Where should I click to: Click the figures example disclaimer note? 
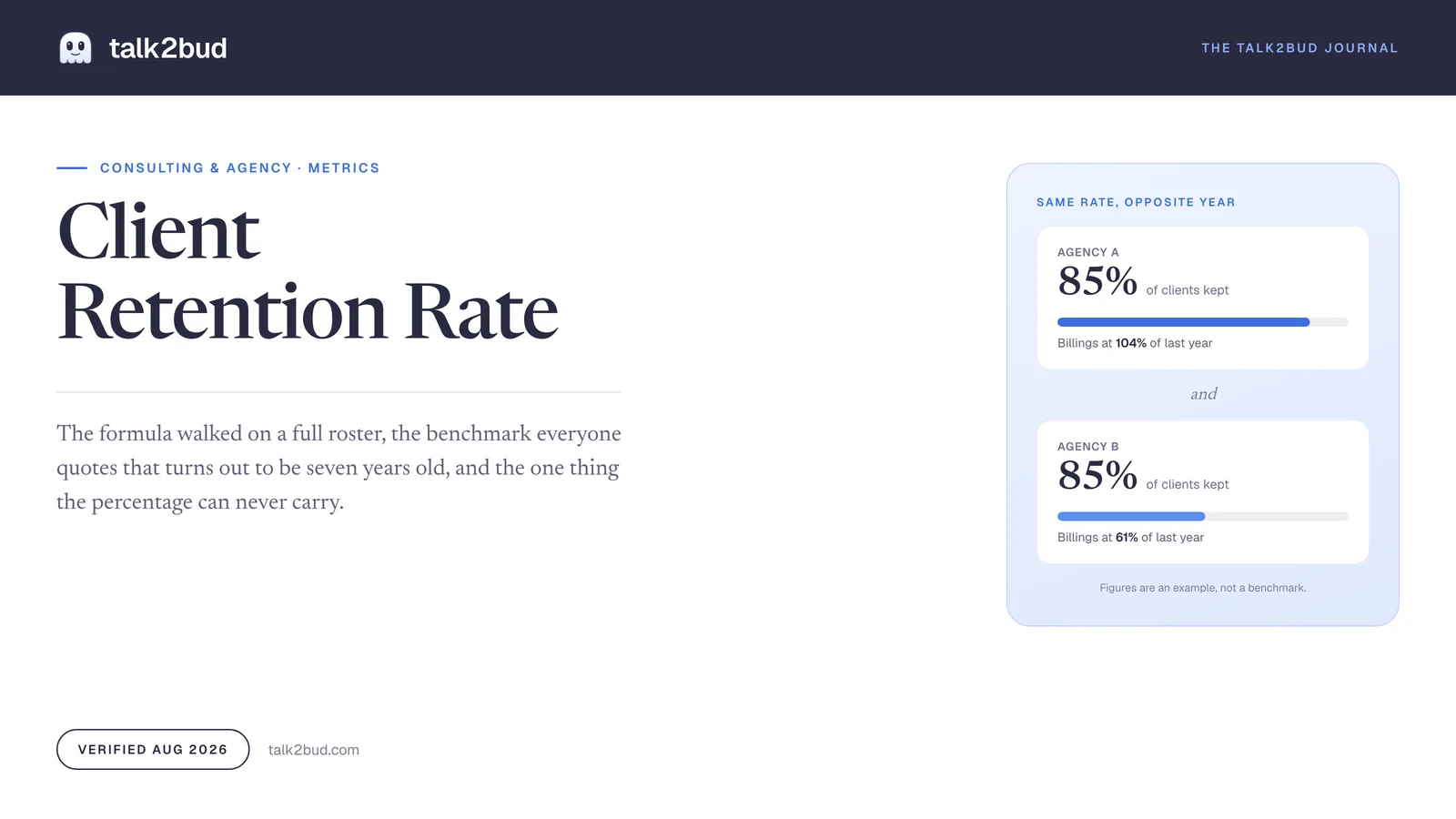point(1203,588)
